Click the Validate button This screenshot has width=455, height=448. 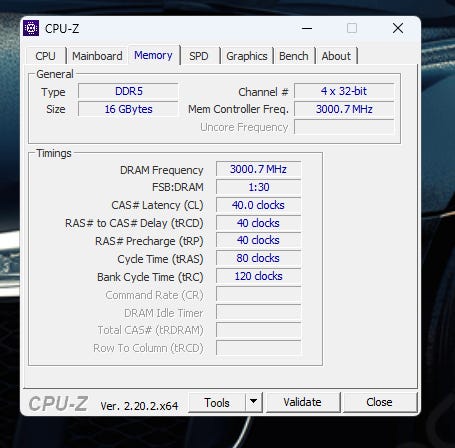pyautogui.click(x=303, y=402)
